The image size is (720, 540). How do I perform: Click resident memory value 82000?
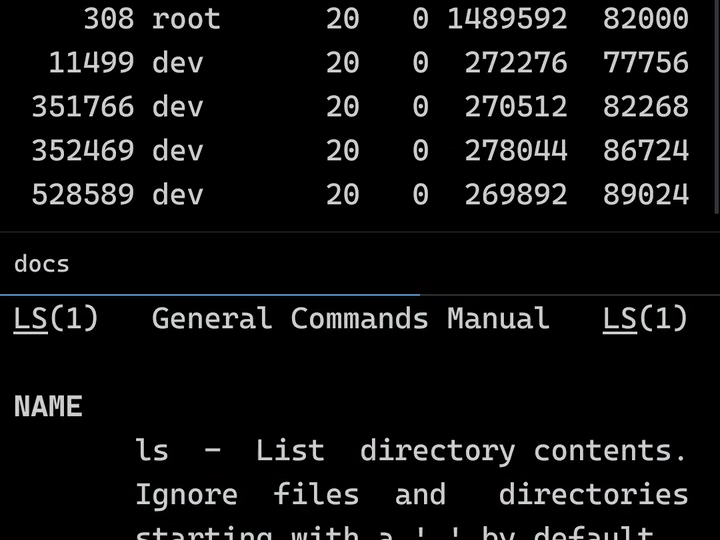[x=646, y=19]
